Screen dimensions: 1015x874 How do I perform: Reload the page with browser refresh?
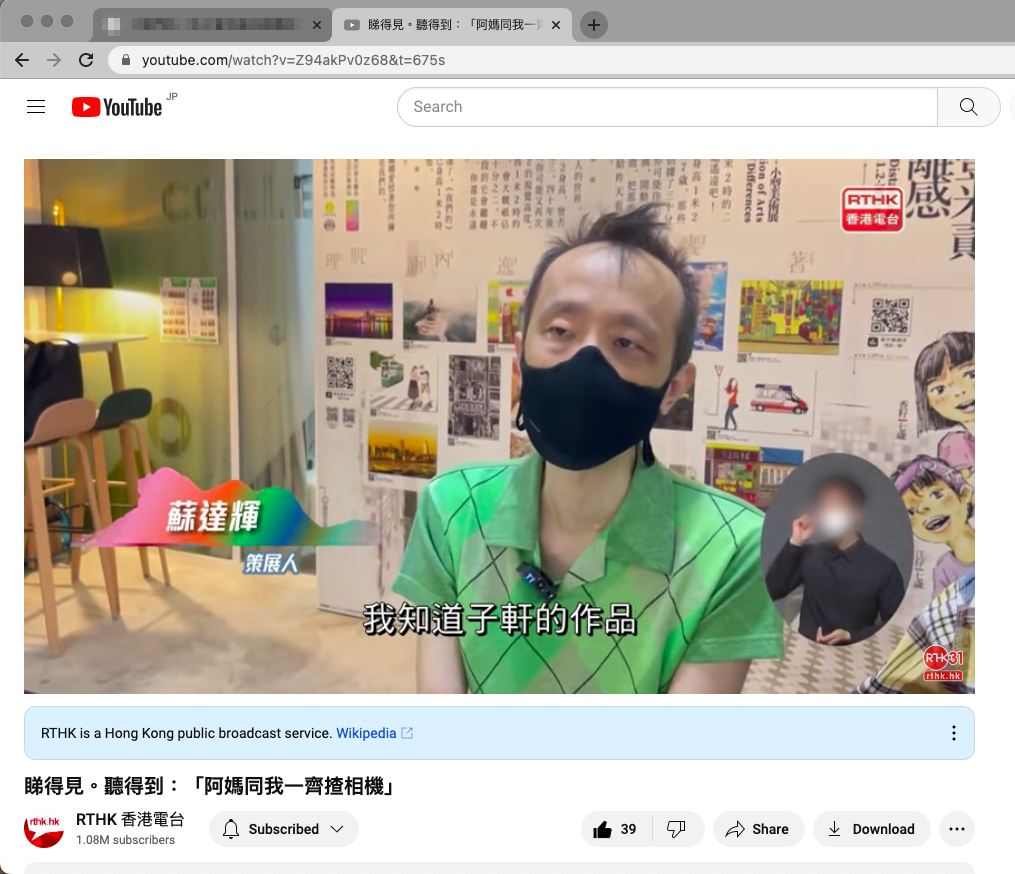(86, 60)
